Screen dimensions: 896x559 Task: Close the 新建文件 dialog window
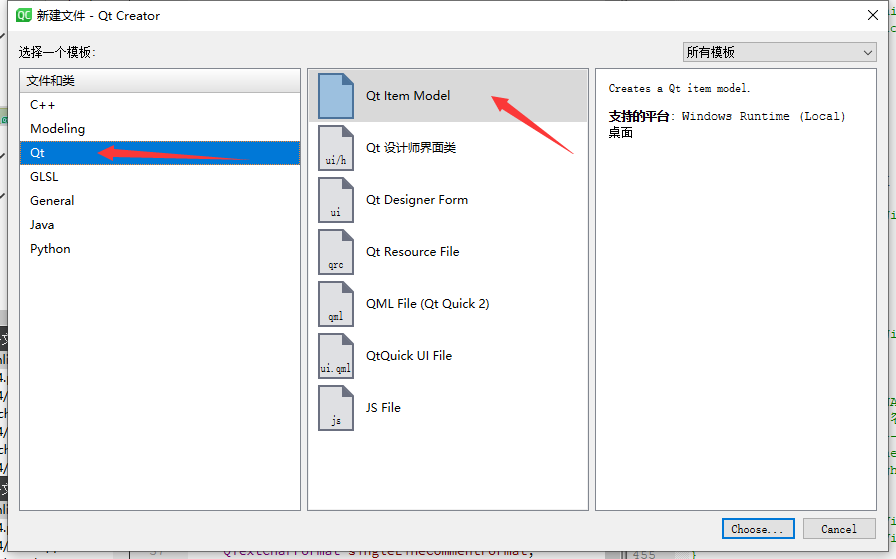873,15
